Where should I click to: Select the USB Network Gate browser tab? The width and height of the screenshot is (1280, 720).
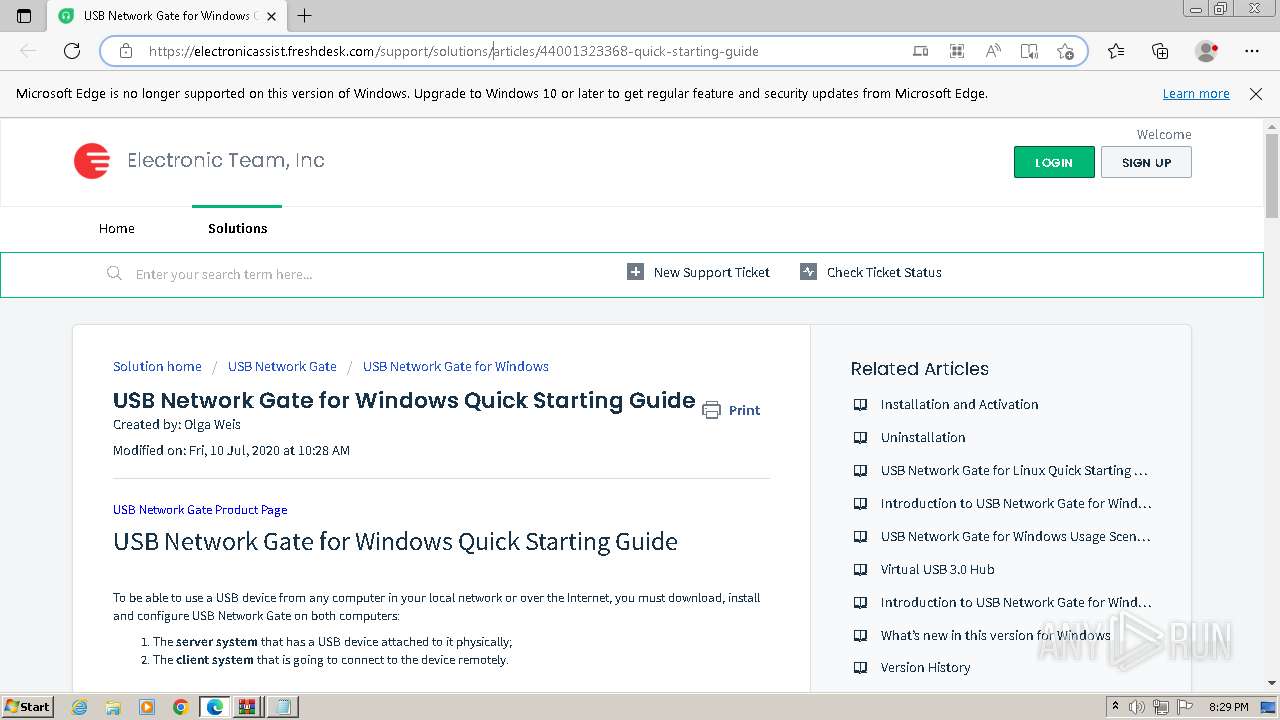click(167, 16)
